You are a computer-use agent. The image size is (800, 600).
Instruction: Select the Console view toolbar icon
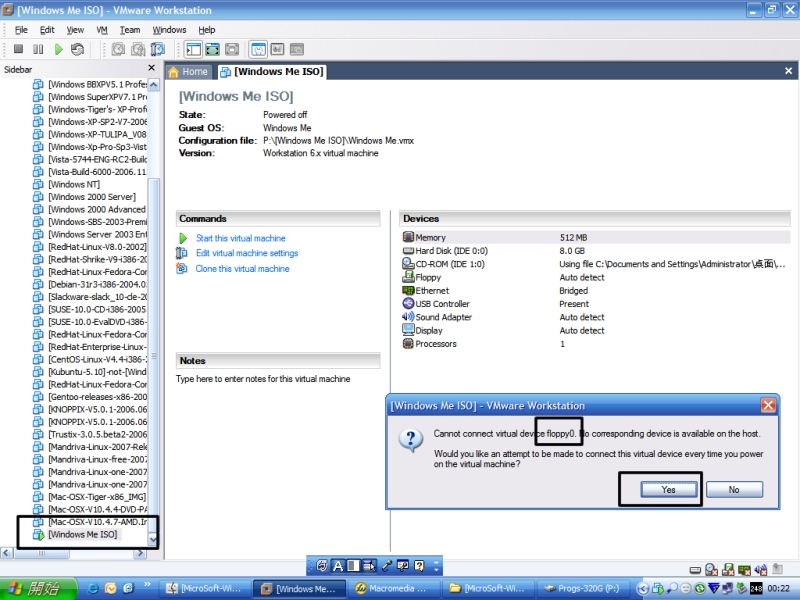297,49
